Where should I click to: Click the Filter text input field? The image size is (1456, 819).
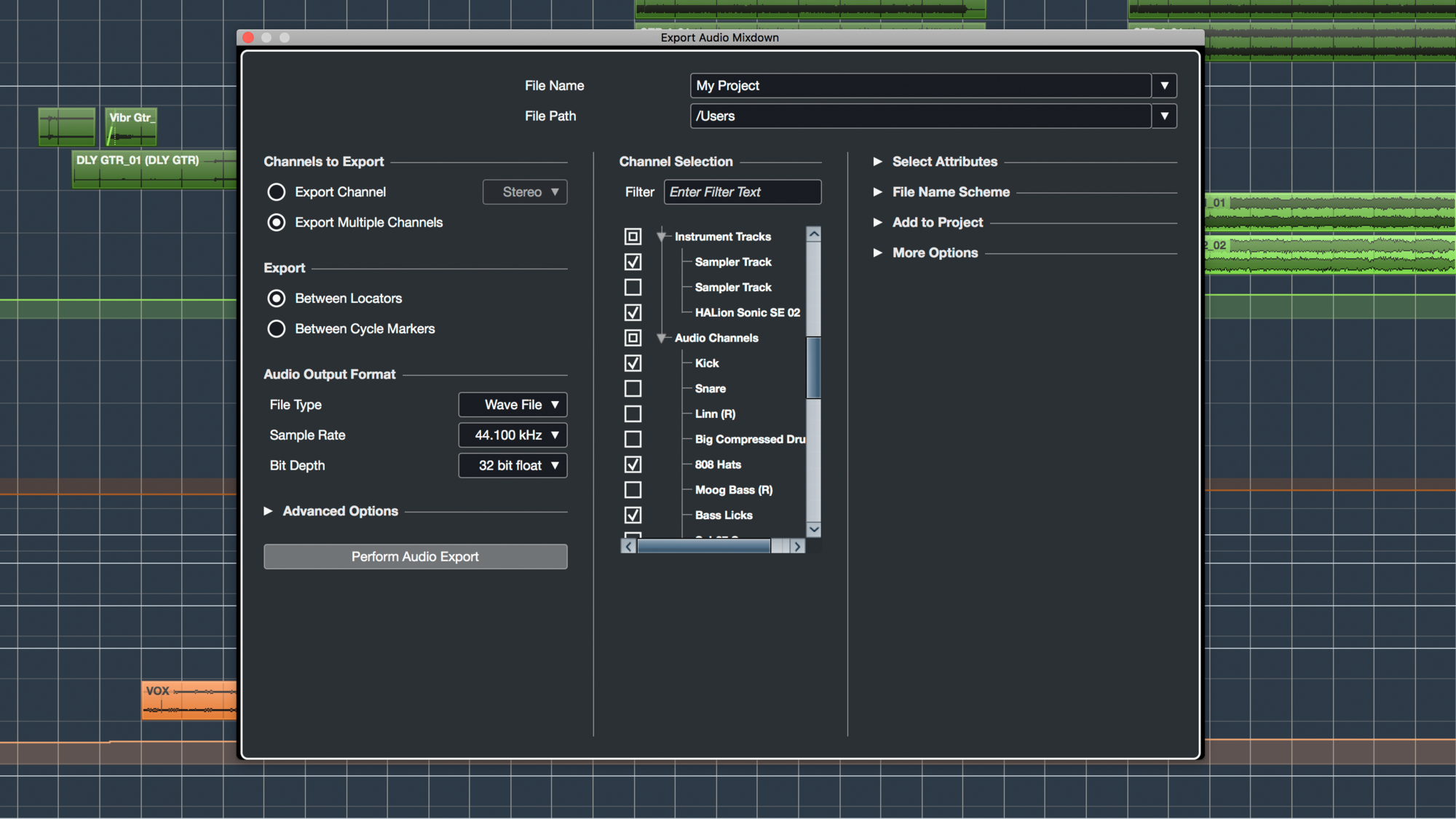(x=742, y=192)
